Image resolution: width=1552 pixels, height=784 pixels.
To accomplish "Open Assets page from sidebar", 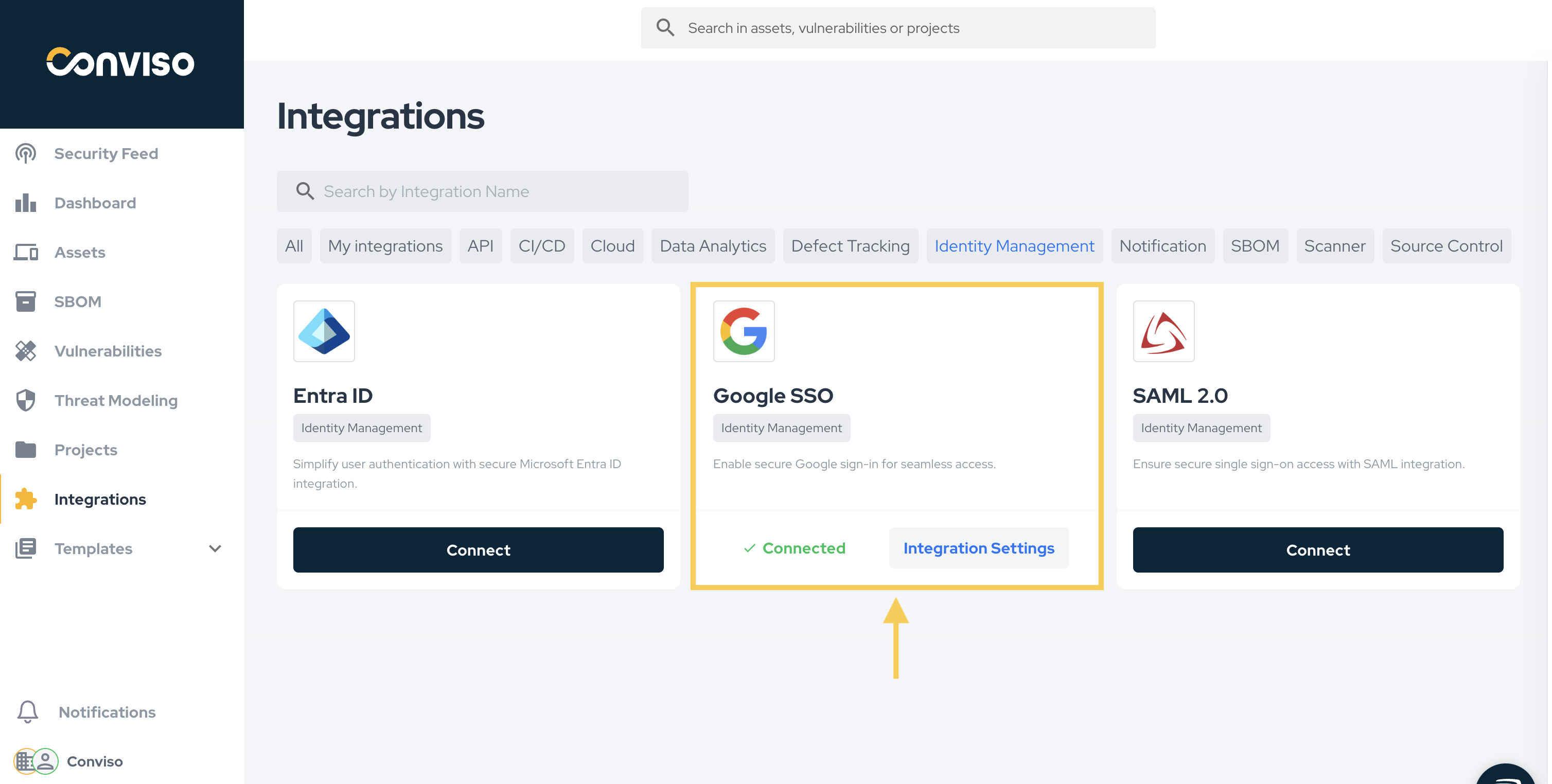I will coord(80,252).
